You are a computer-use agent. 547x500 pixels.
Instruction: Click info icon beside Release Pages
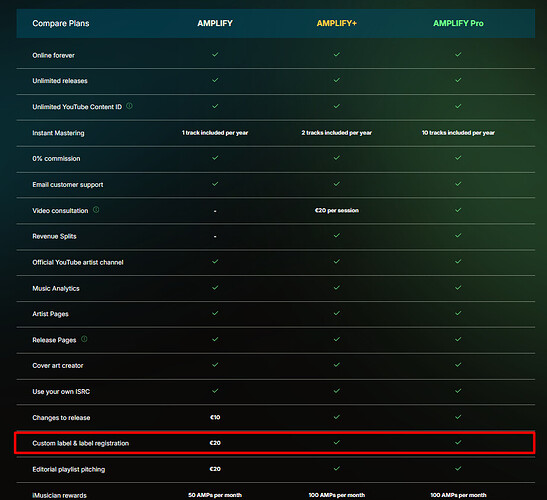(84, 339)
